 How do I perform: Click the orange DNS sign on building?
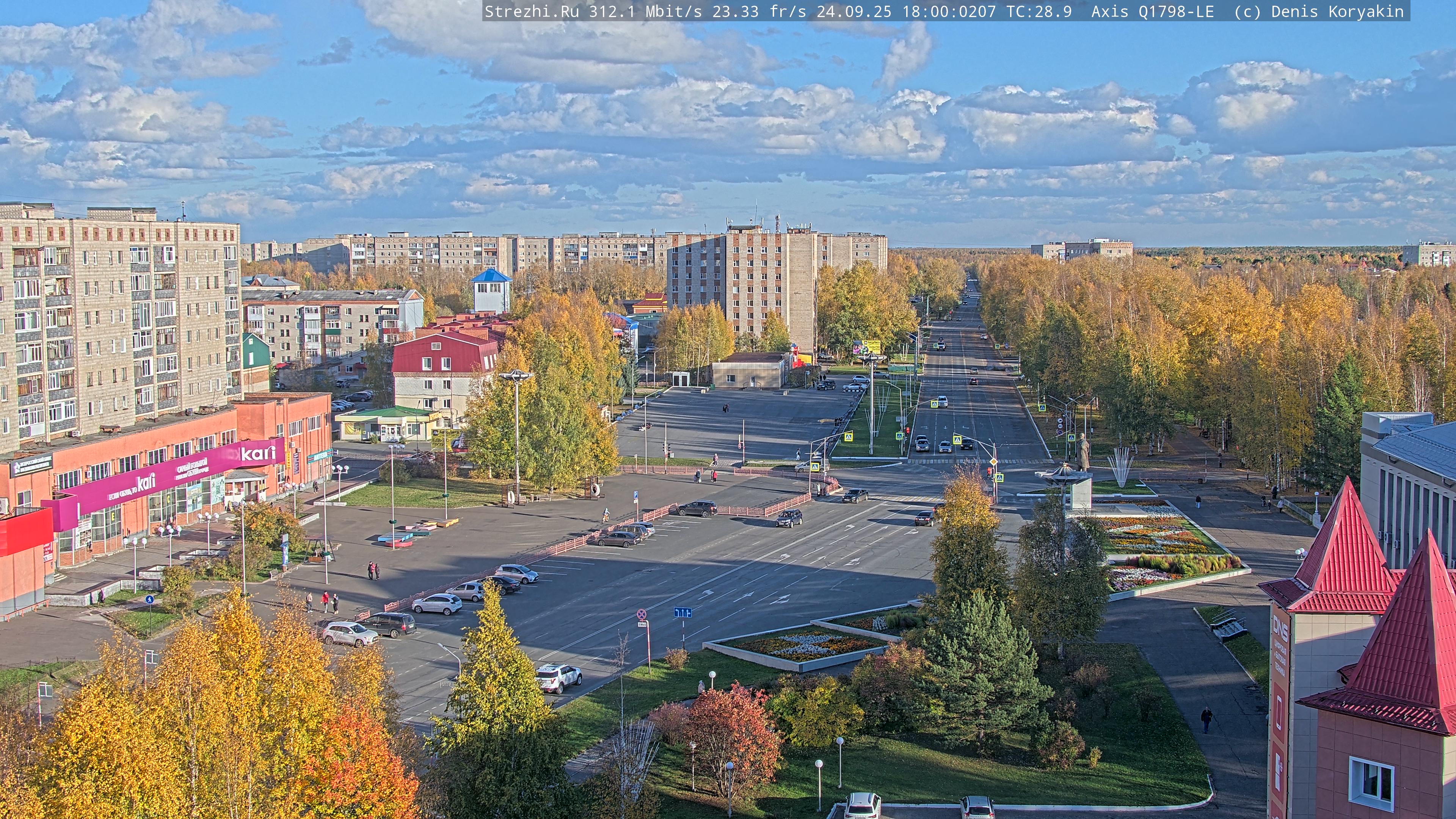(x=1280, y=629)
